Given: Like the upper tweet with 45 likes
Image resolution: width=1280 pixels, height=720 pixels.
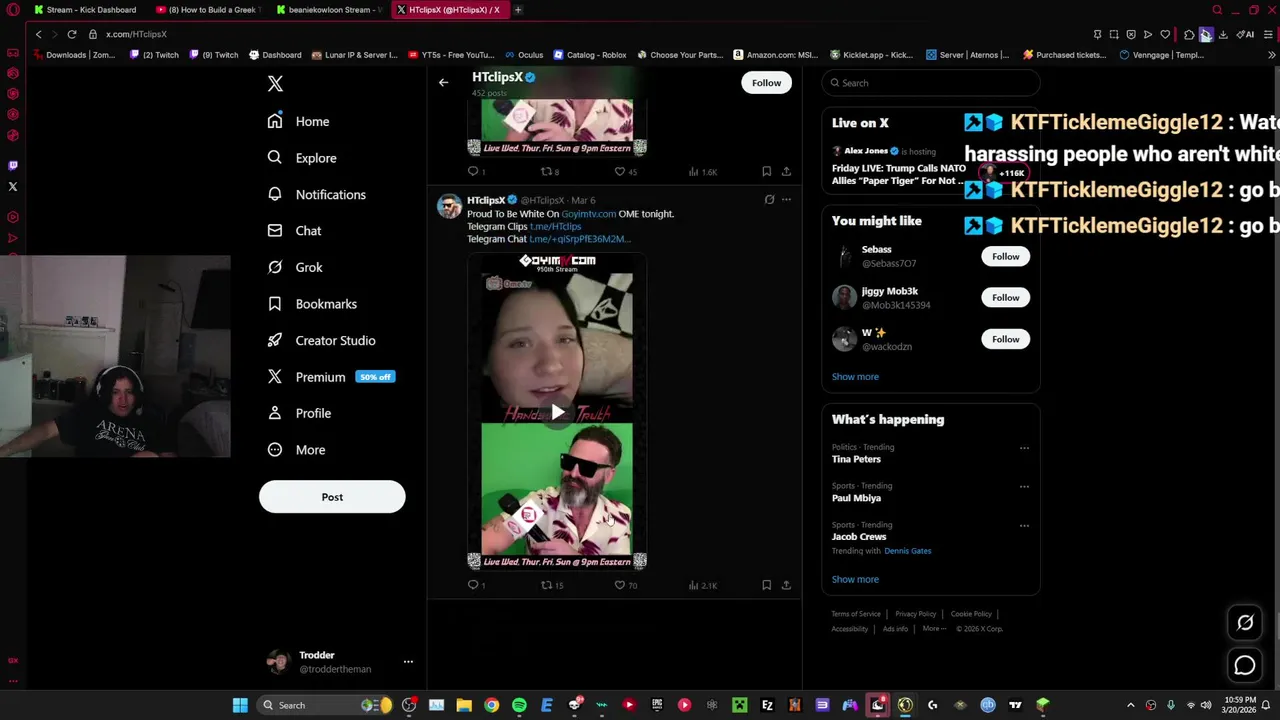Looking at the screenshot, I should tap(626, 171).
